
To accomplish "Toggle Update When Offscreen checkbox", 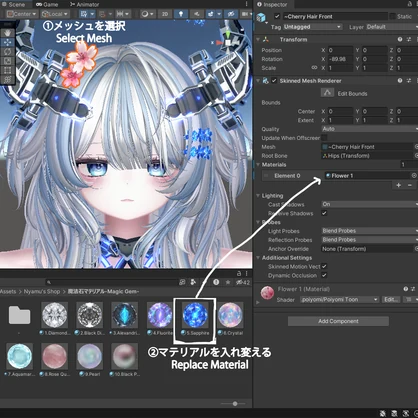I will 324,138.
